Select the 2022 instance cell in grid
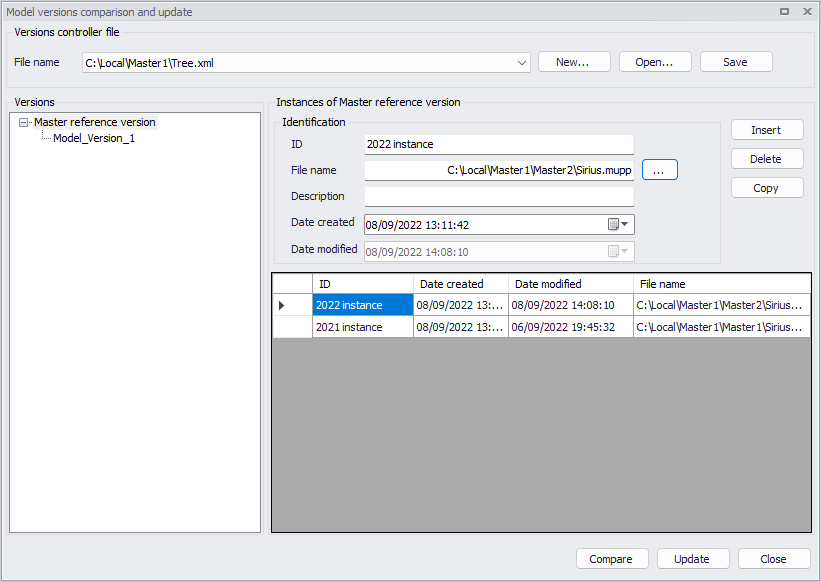Viewport: 821px width, 582px height. [363, 305]
